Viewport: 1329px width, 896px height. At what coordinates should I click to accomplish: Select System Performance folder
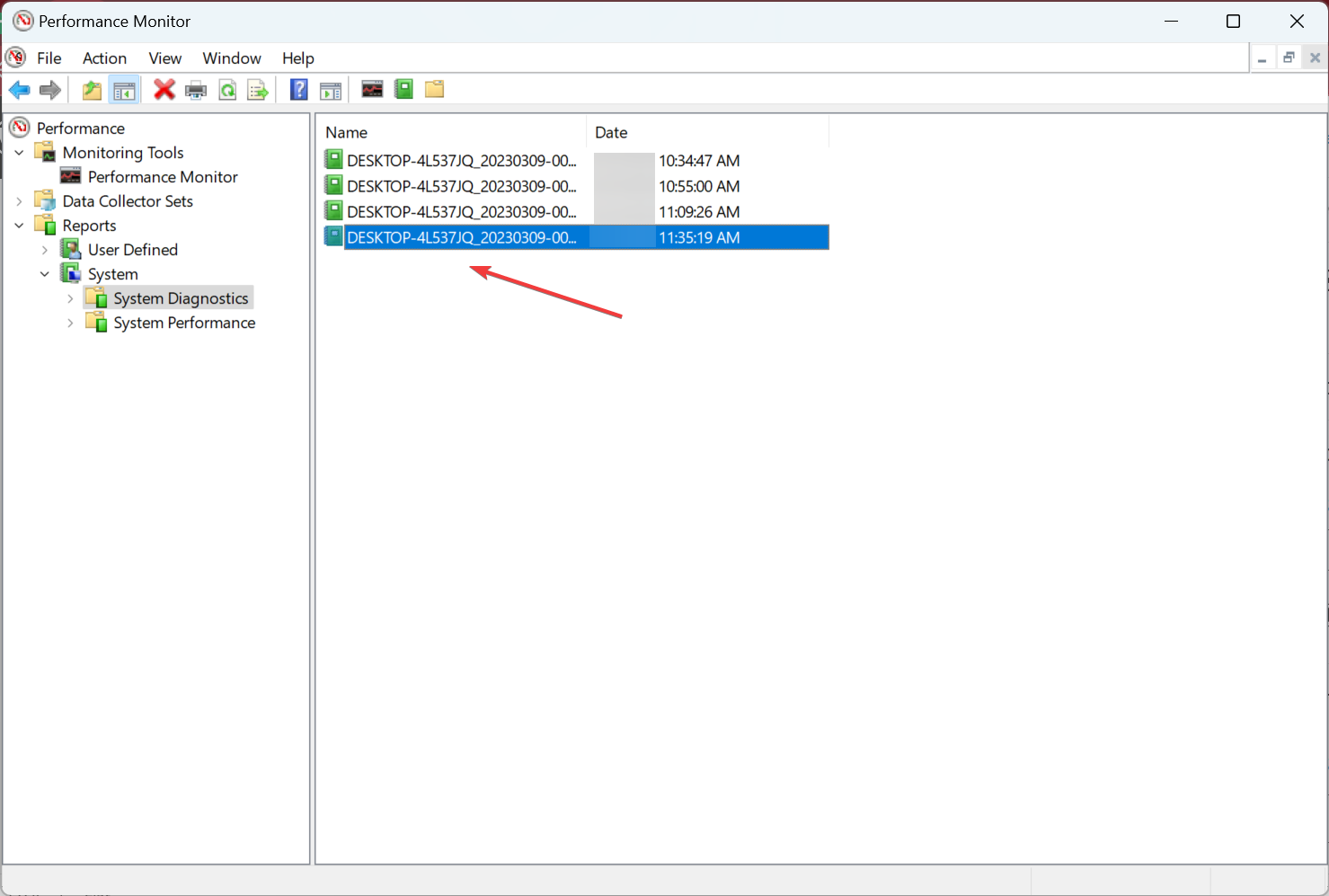[x=184, y=323]
